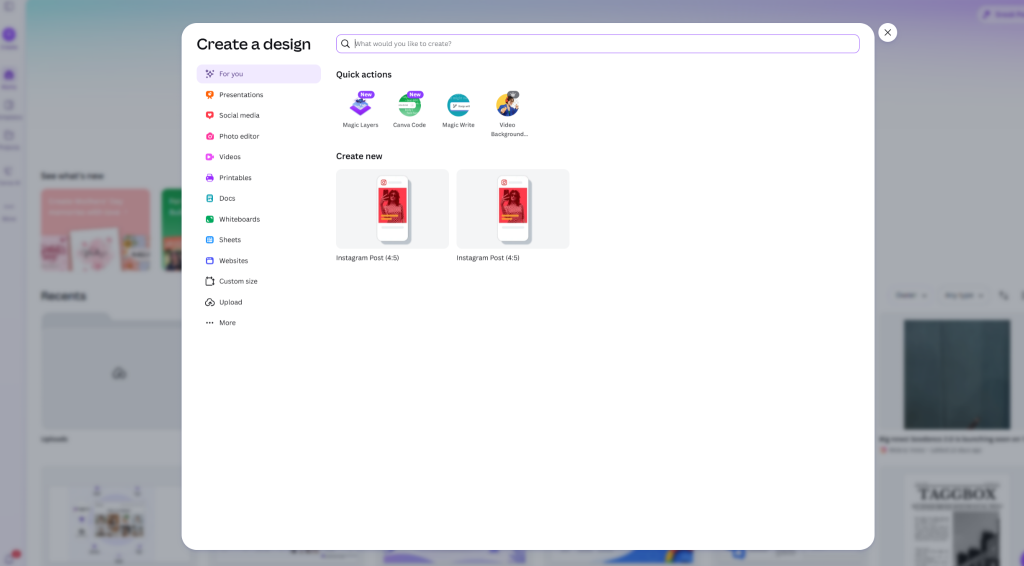The height and width of the screenshot is (566, 1024).
Task: Open the Presentations category
Action: pos(259,95)
